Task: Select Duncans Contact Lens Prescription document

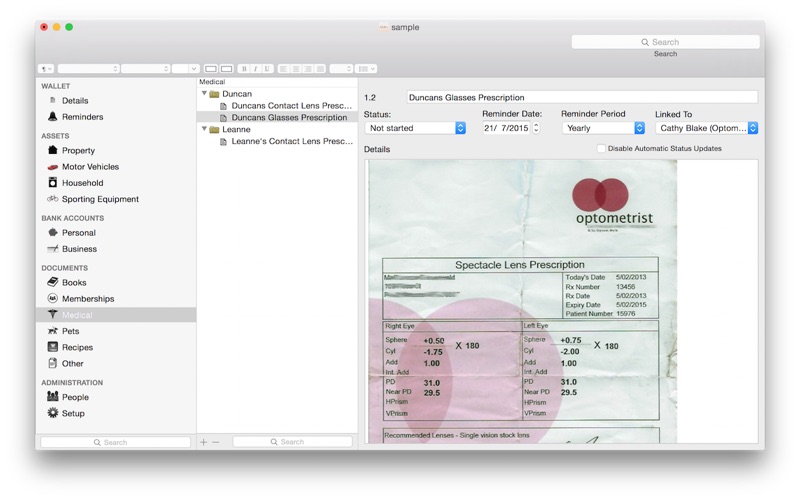Action: (x=291, y=106)
